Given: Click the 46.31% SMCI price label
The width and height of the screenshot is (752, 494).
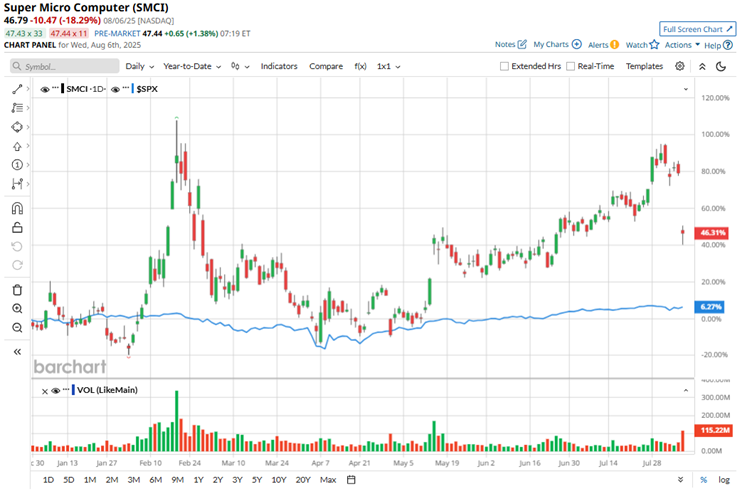Looking at the screenshot, I should pyautogui.click(x=711, y=233).
